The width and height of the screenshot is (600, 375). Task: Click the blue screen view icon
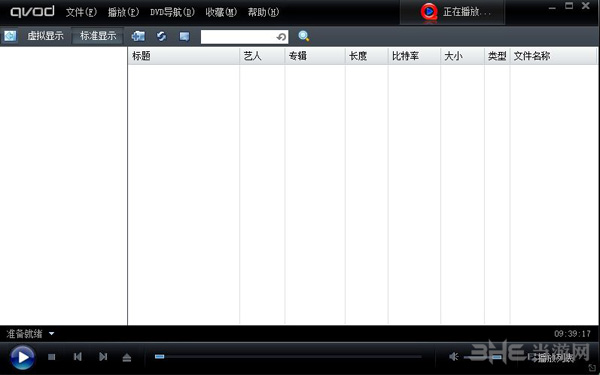click(x=184, y=36)
